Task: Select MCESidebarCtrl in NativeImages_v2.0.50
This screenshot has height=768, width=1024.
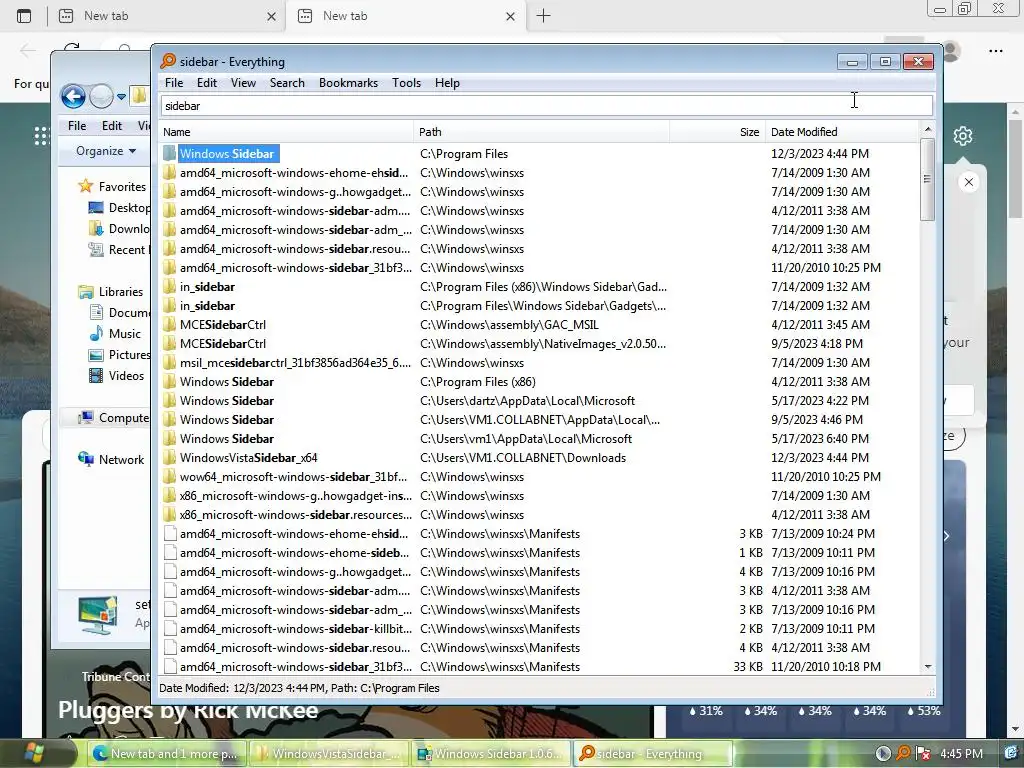Action: [223, 344]
